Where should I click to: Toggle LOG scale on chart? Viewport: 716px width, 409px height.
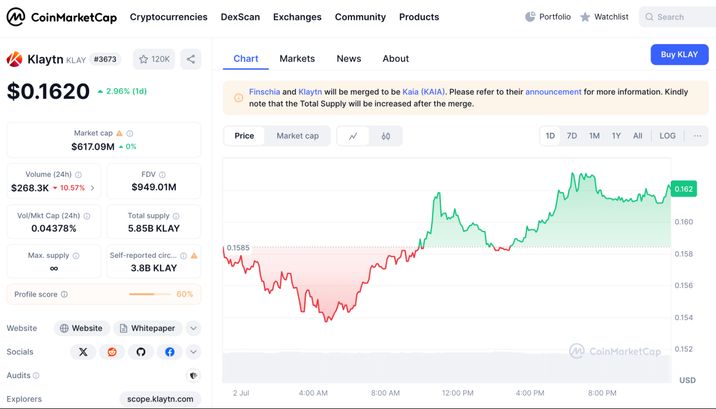[667, 136]
